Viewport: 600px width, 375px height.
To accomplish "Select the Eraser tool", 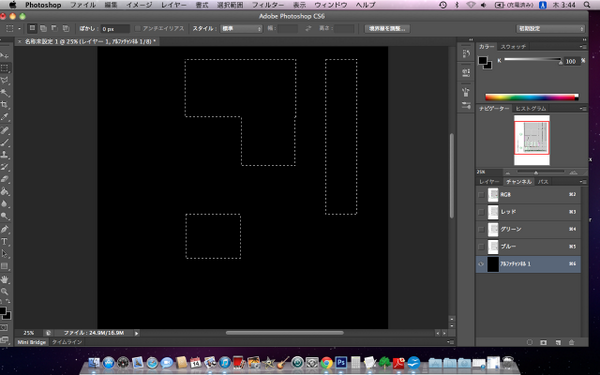I will pyautogui.click(x=5, y=179).
